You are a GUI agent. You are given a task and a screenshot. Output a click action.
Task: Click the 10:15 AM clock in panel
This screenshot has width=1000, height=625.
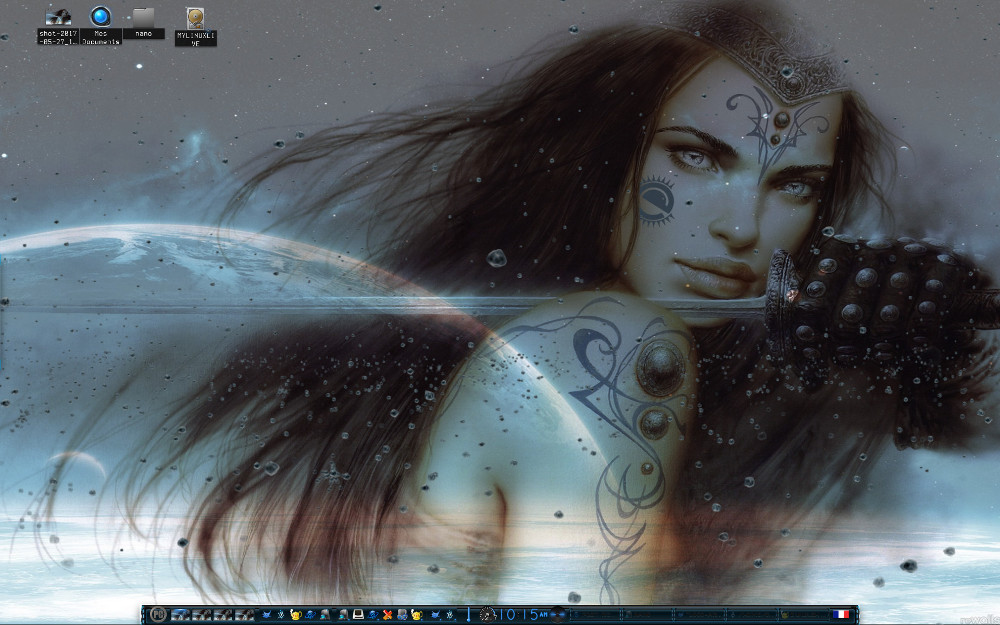coord(522,615)
